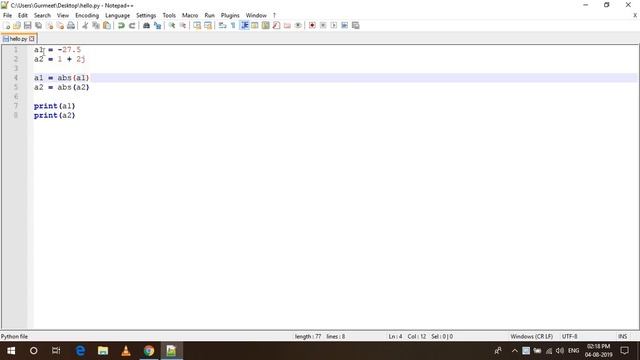
Task: Click the Save All toolbar icon
Action: (38, 25)
